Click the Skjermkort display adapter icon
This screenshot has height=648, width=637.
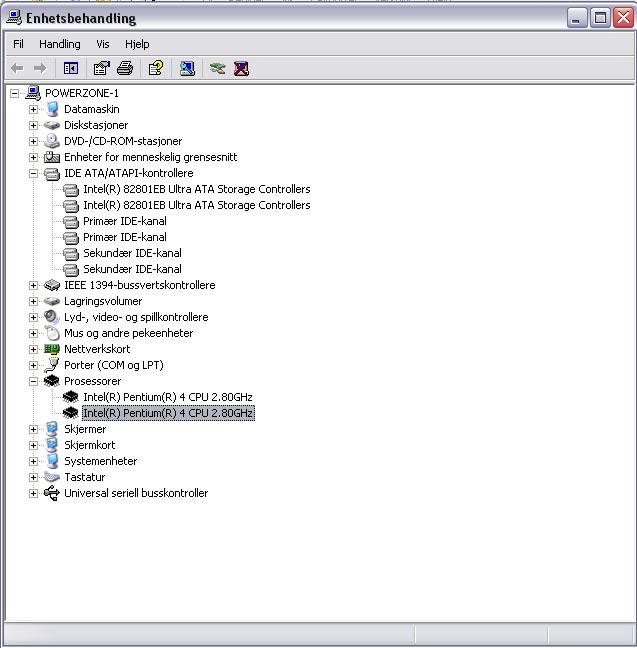click(x=52, y=445)
